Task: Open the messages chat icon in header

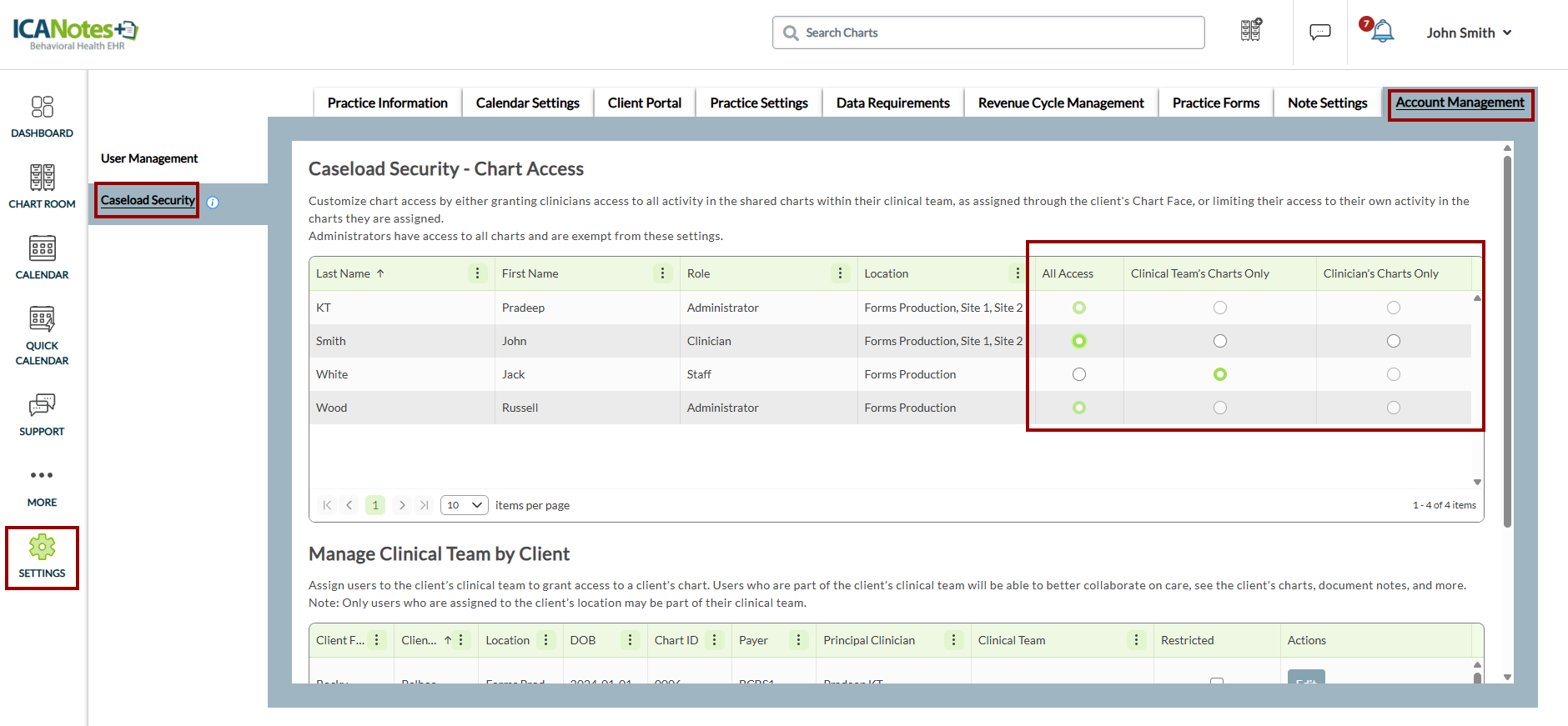Action: tap(1320, 32)
